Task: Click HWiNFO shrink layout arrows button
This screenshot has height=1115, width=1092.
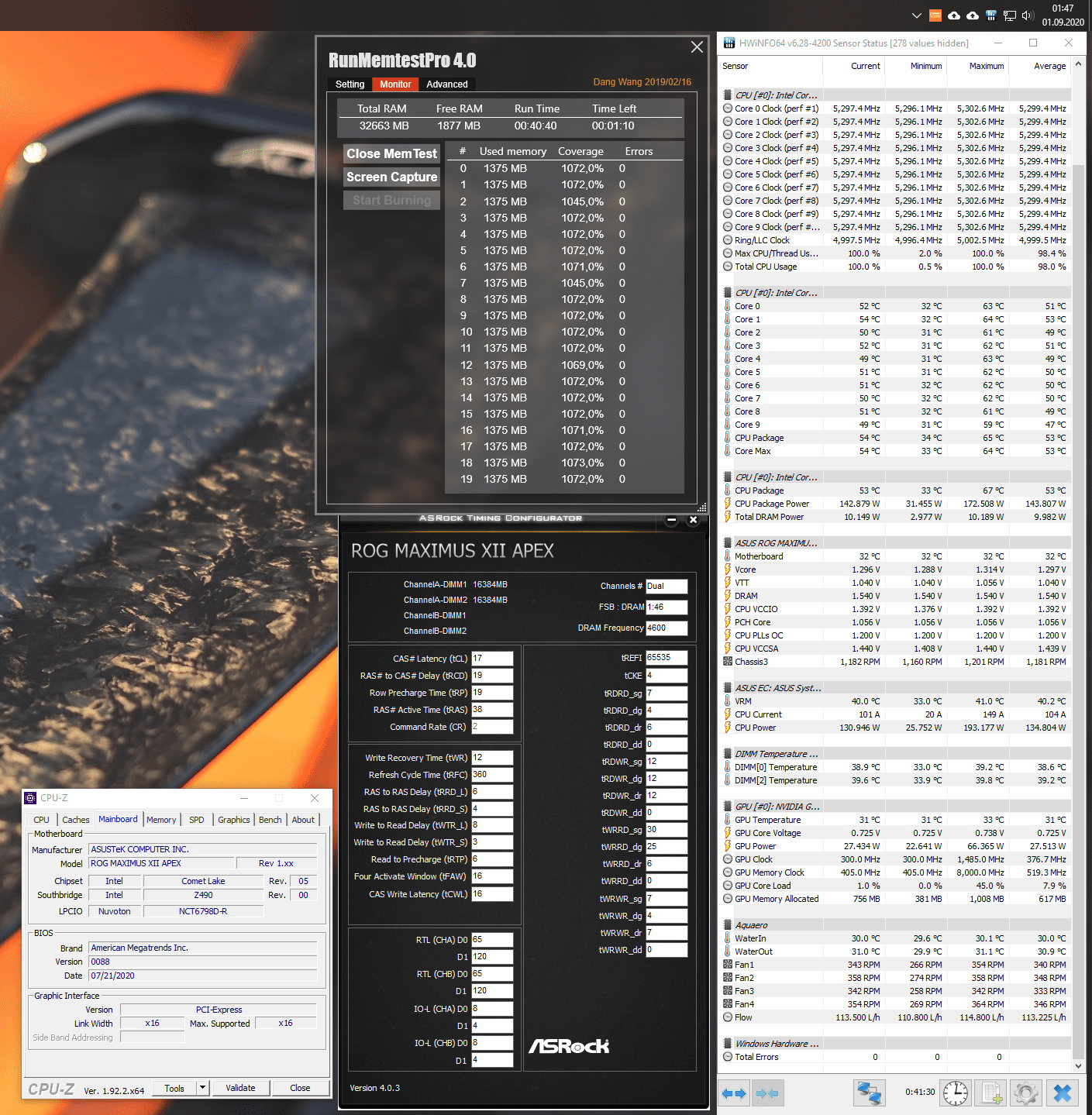Action: click(766, 1093)
